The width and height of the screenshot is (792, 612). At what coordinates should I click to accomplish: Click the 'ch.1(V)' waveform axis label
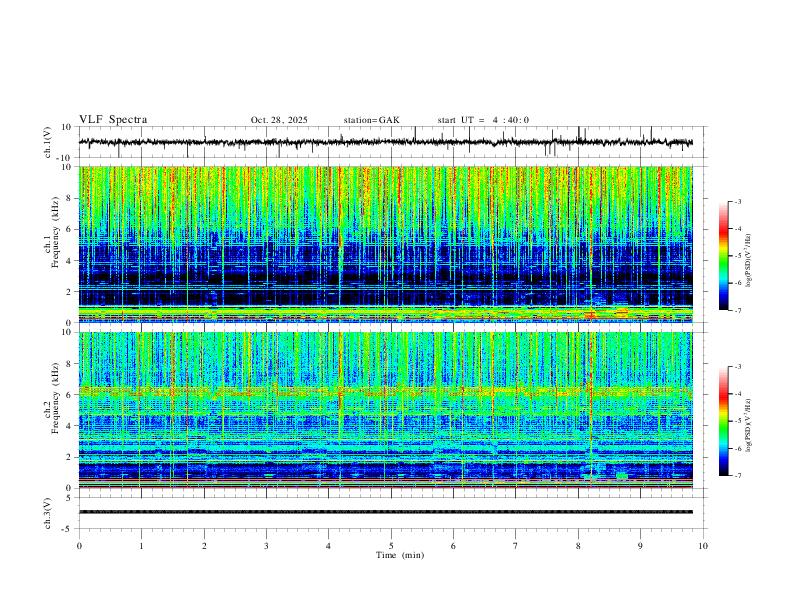(x=48, y=142)
